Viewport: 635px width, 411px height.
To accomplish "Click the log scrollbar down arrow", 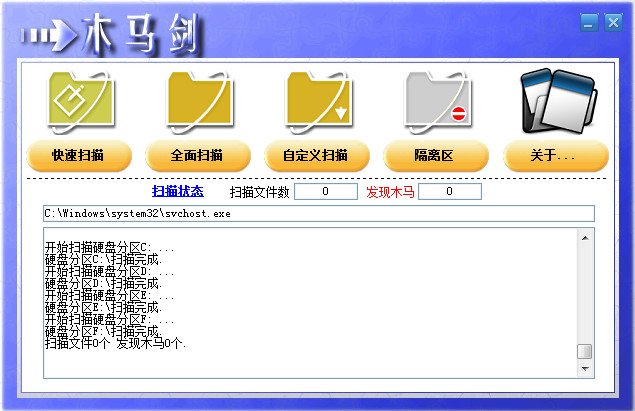I will [x=585, y=368].
